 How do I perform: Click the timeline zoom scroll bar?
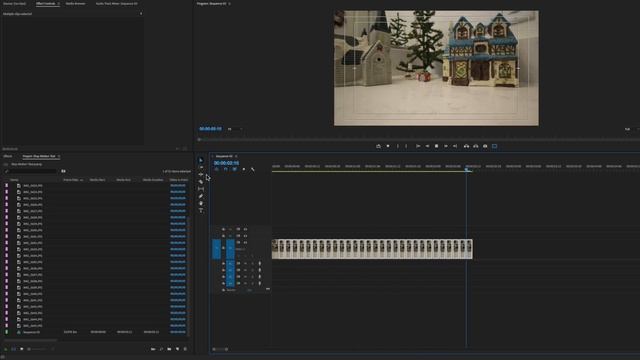click(x=220, y=349)
